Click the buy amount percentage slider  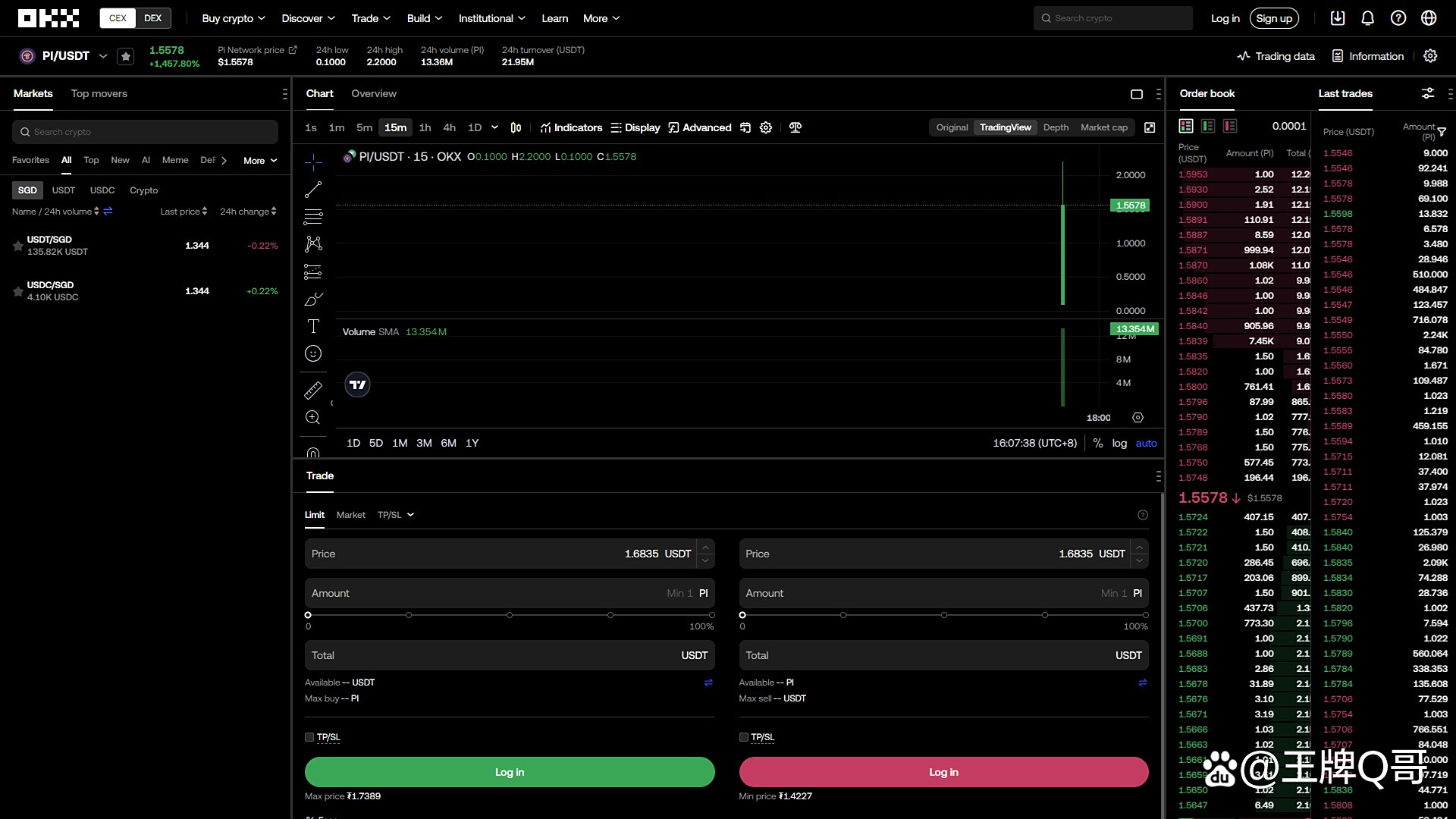point(510,615)
